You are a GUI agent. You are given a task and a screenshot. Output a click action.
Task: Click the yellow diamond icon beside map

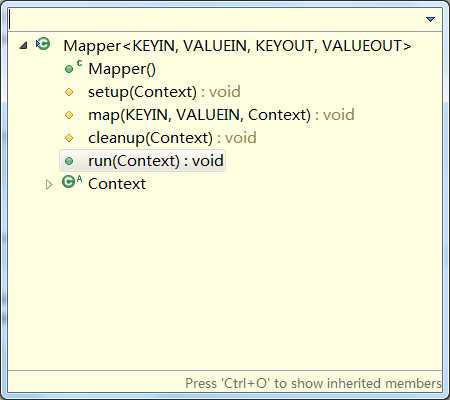[69, 115]
